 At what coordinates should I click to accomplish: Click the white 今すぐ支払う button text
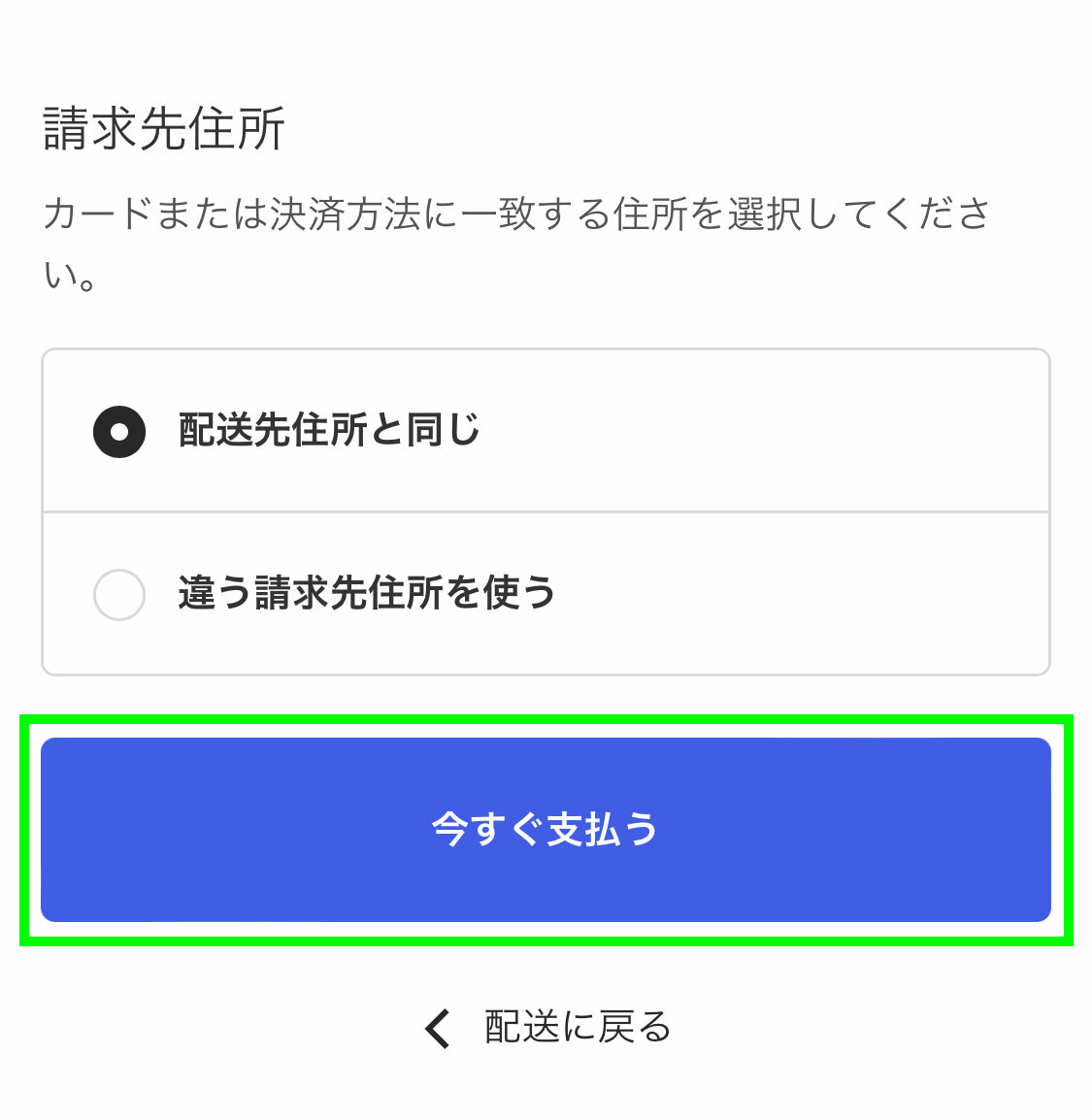click(545, 830)
